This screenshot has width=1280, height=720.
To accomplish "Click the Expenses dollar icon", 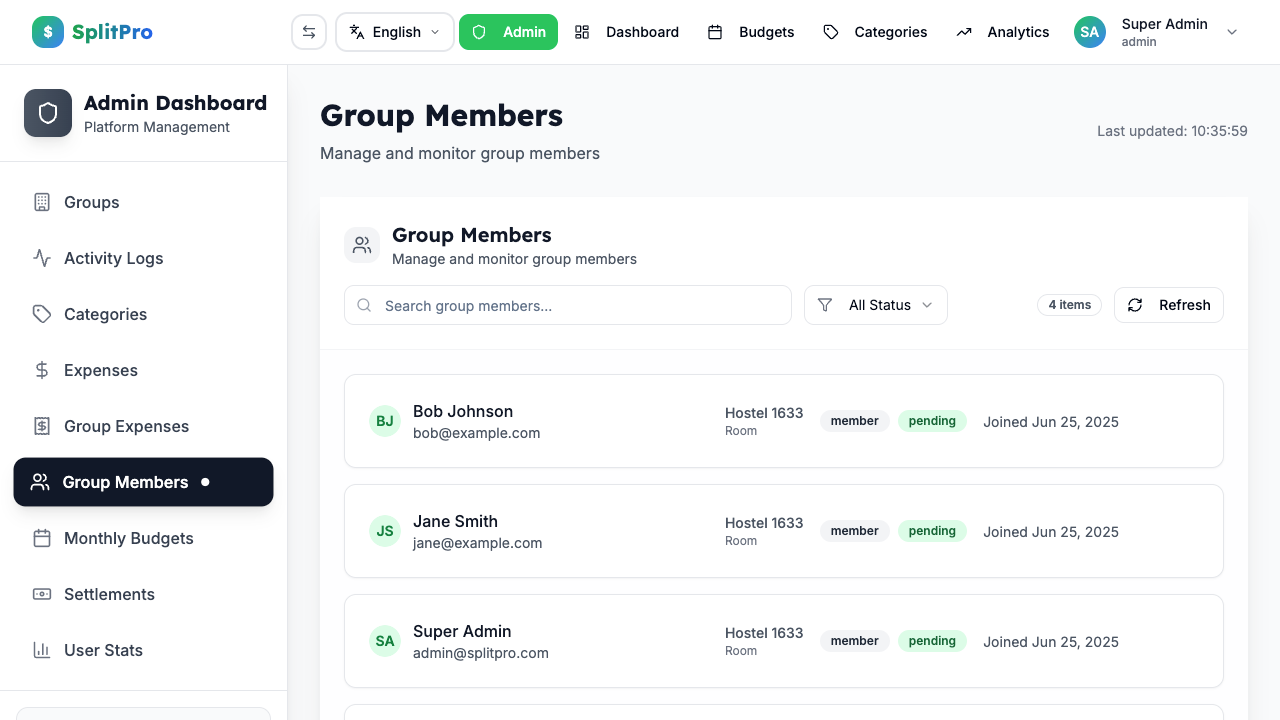I will [x=41, y=370].
